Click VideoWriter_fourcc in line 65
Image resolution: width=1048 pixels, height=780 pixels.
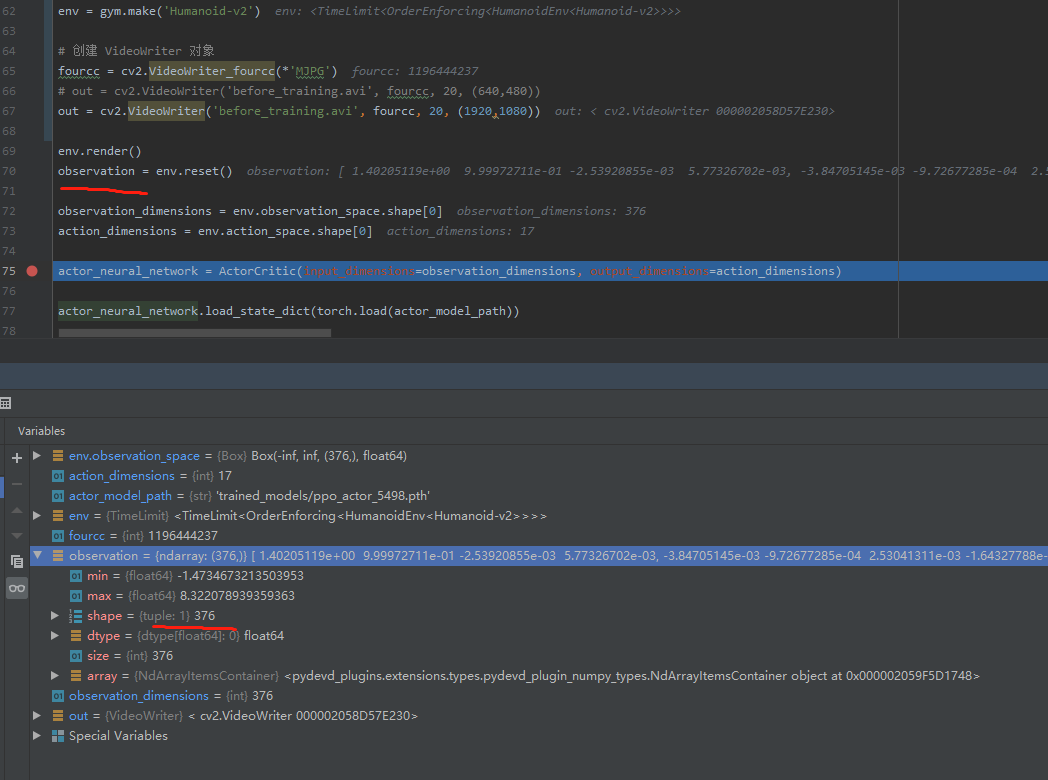(211, 71)
